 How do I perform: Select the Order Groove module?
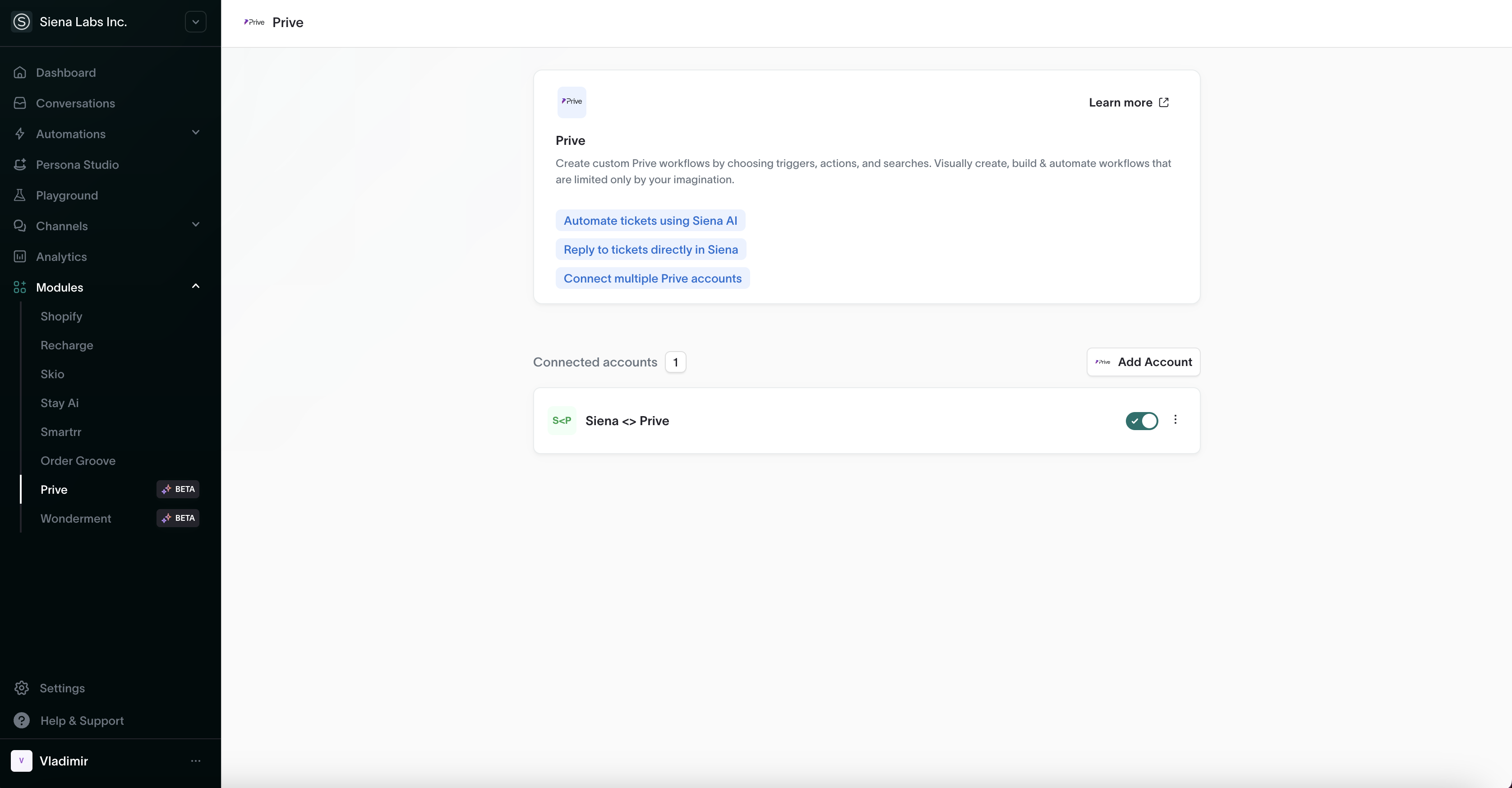(x=78, y=461)
